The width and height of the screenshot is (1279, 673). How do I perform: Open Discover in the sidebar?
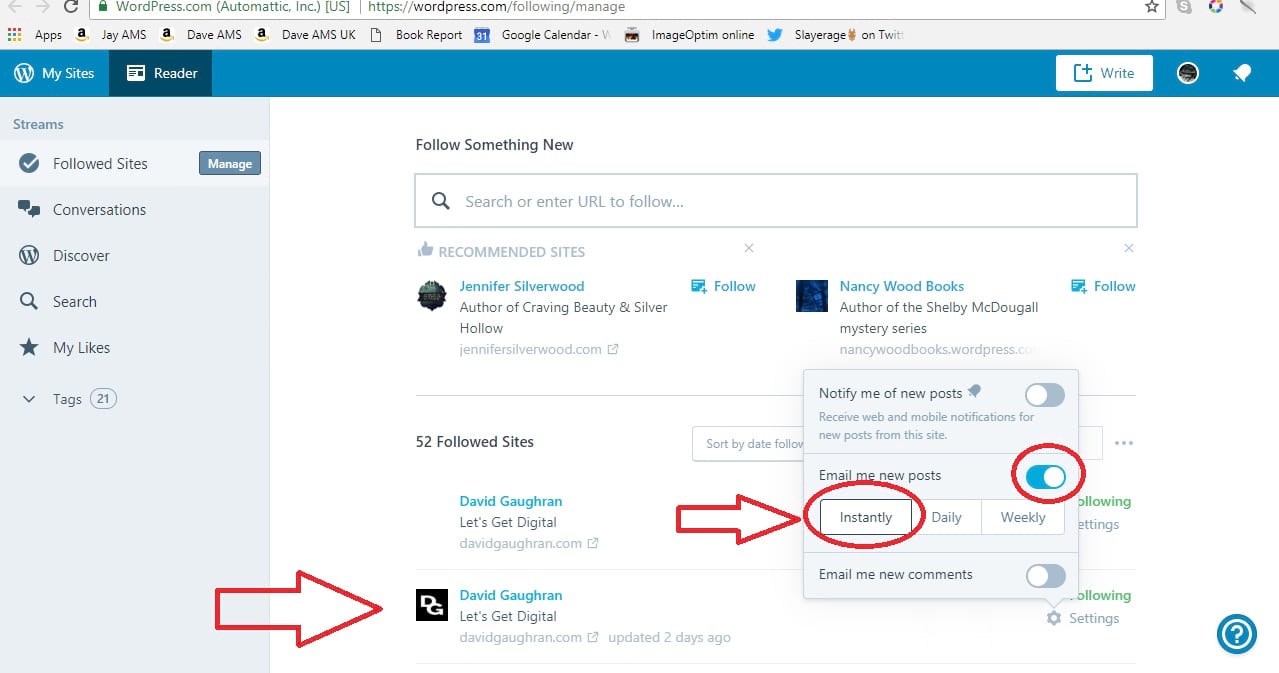point(81,256)
